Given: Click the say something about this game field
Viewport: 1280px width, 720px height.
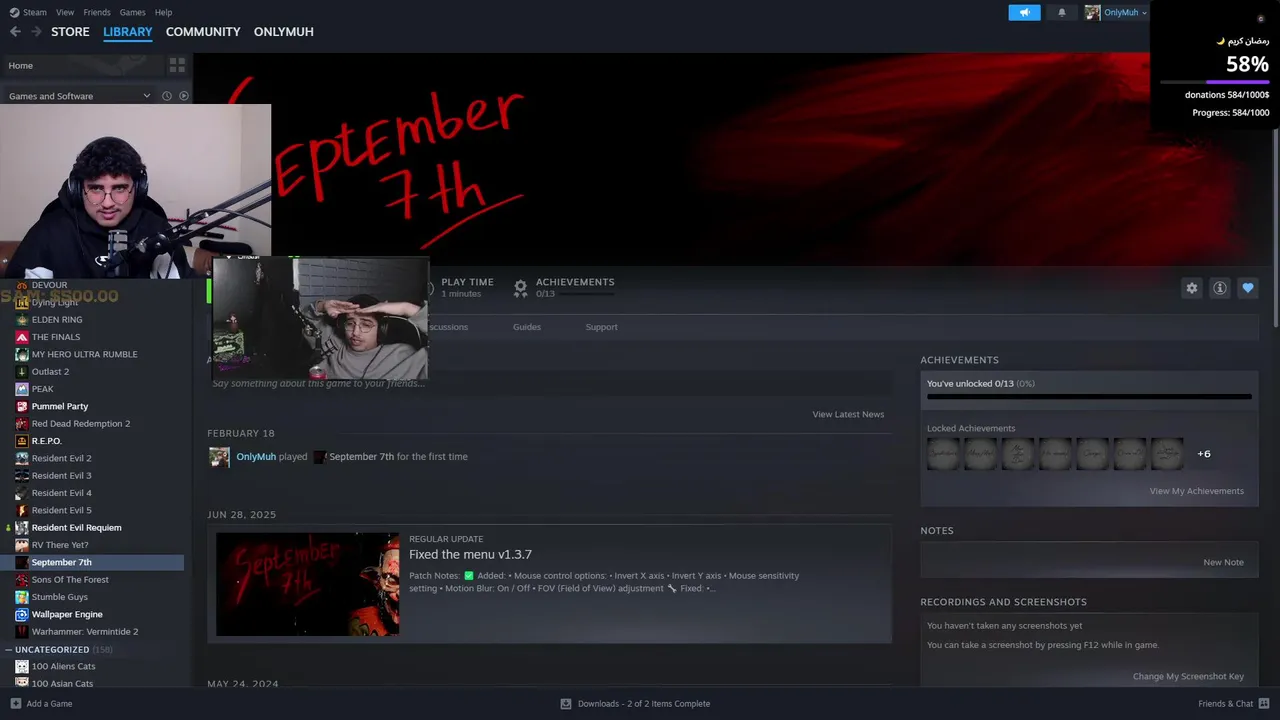Looking at the screenshot, I should tap(549, 383).
